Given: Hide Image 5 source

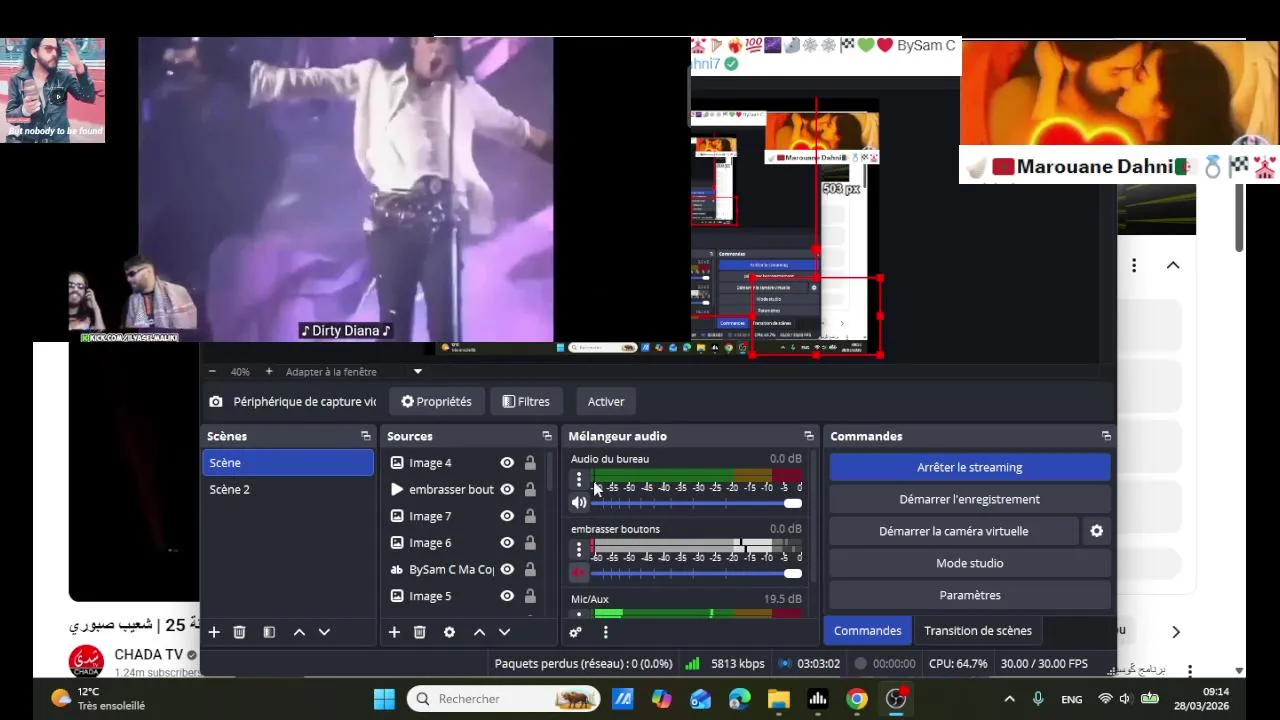Looking at the screenshot, I should [x=507, y=596].
